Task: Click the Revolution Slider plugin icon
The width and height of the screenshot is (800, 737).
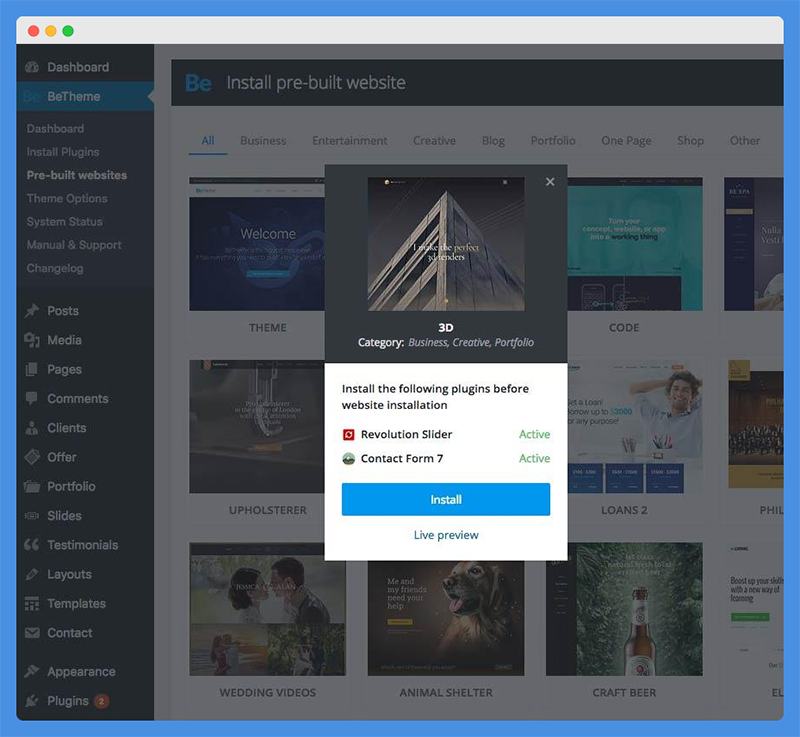Action: click(x=348, y=435)
